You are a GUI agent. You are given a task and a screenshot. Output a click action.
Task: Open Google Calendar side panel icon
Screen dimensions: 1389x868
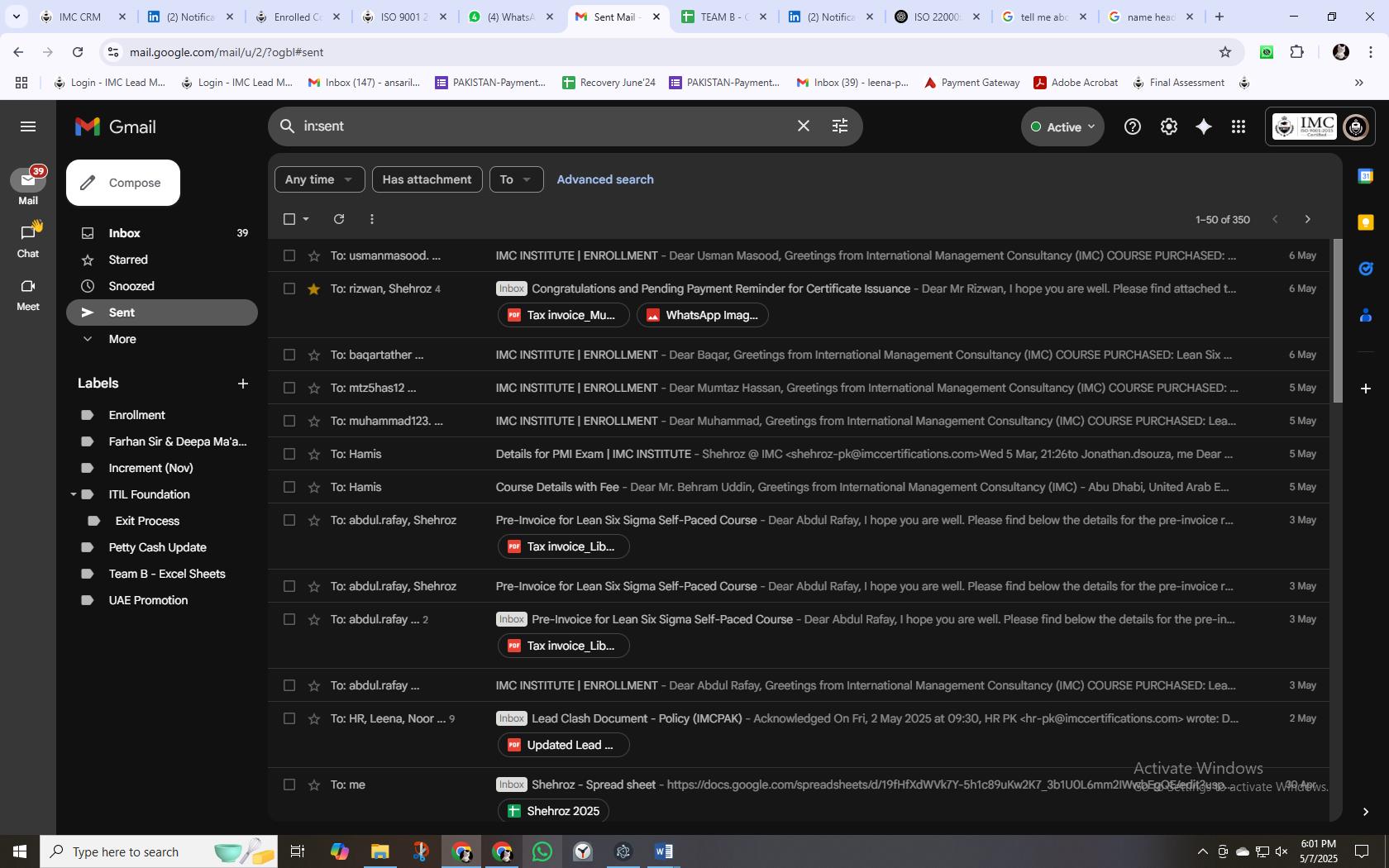pos(1365,176)
